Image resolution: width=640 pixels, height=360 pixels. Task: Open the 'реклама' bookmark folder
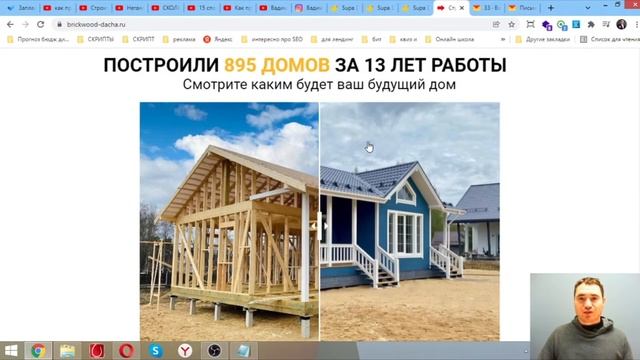179,39
